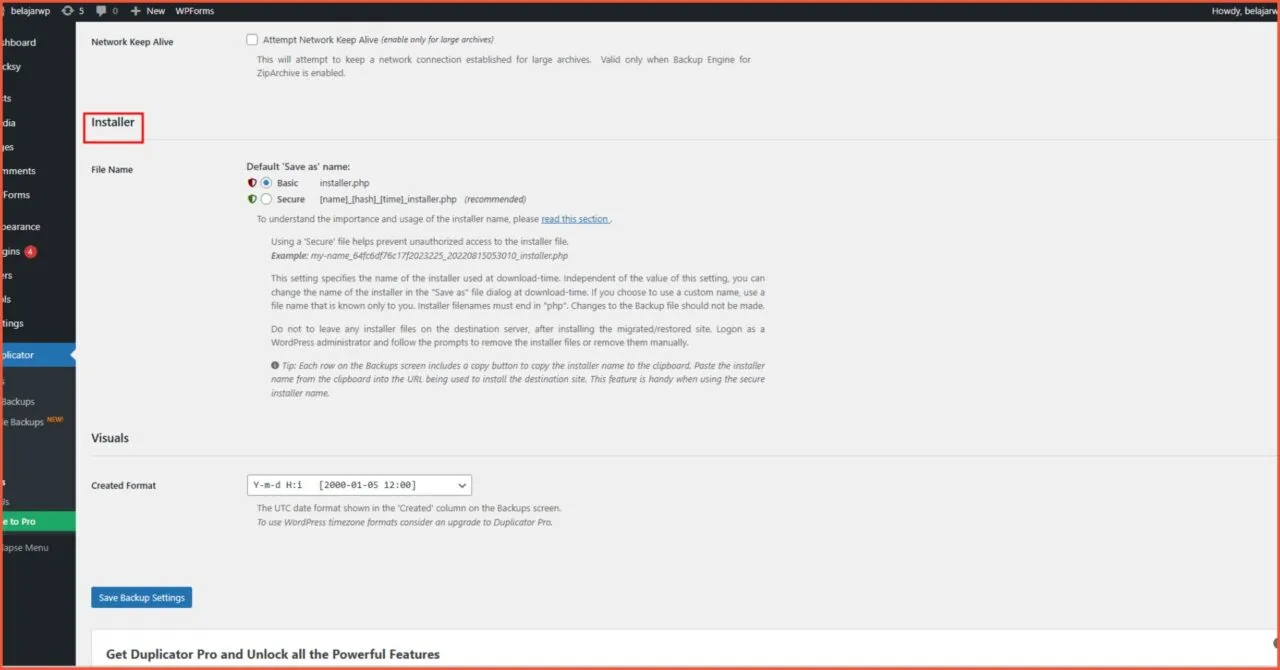Click the comments bubble in the admin bar
The image size is (1280, 670).
101,10
